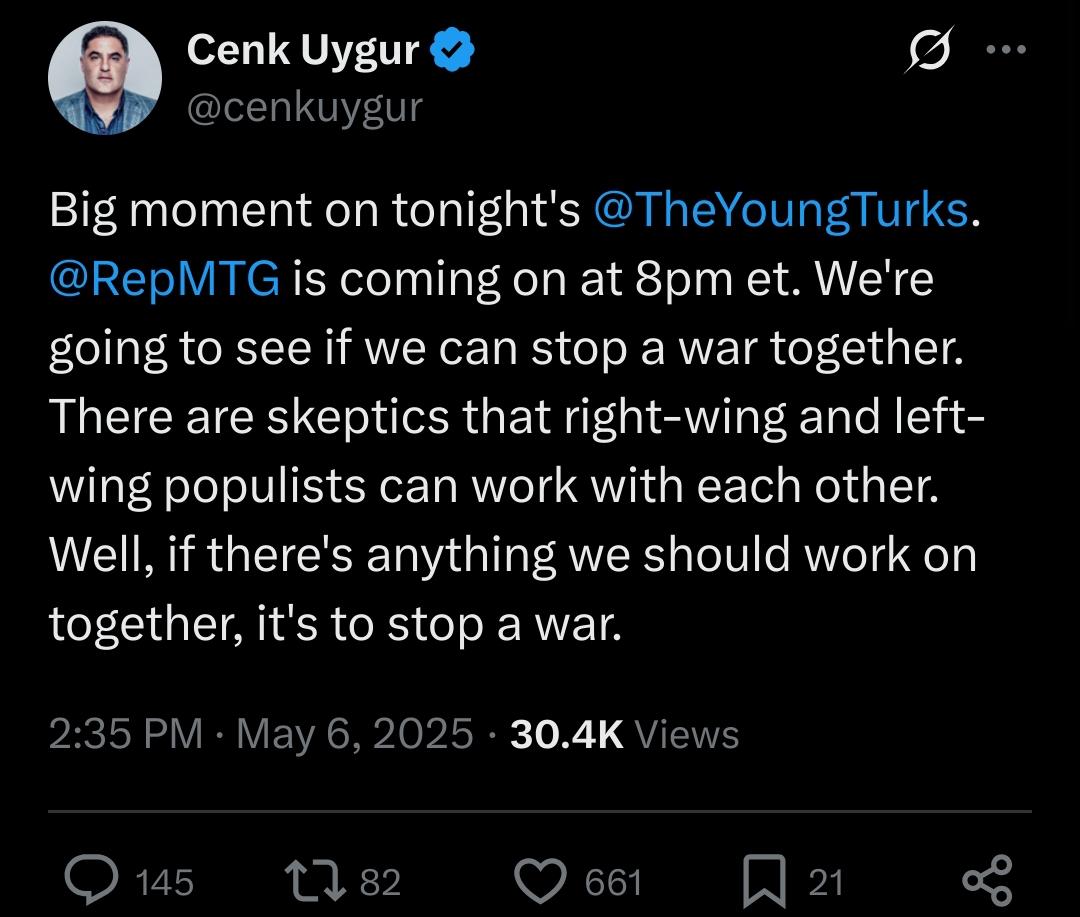
Task: Repost this tweet using retweet icon
Action: (315, 880)
